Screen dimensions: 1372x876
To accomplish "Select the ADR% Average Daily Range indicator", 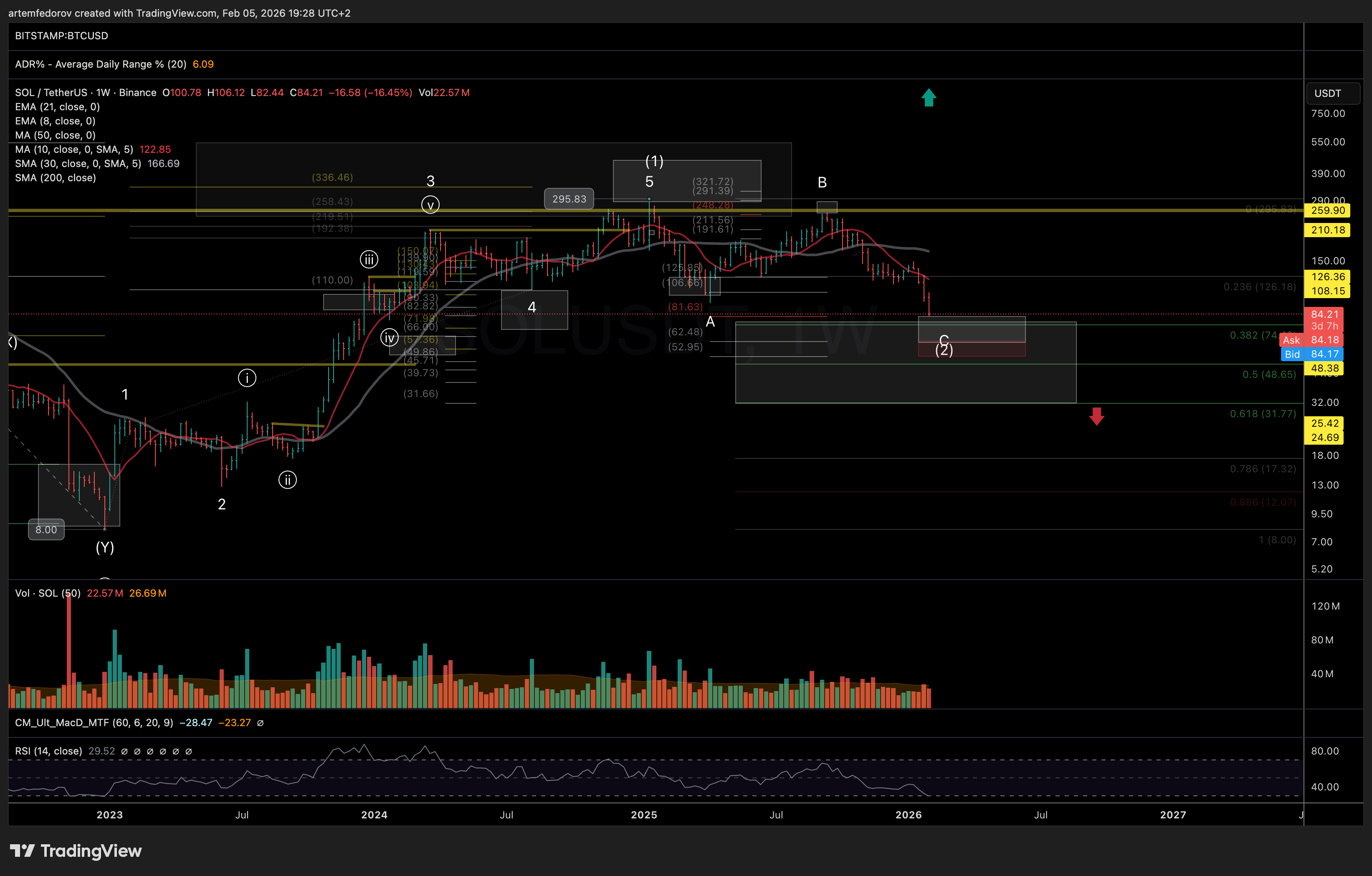I will coord(100,64).
